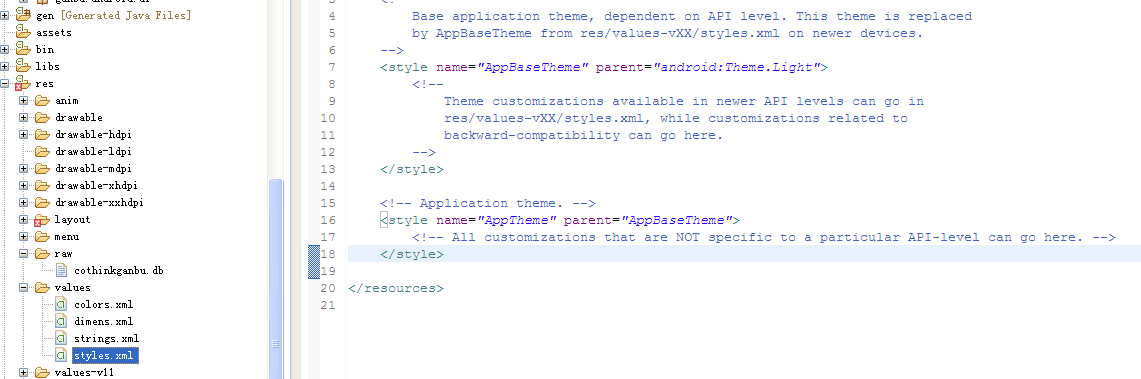Expand the anim folder
1141x379 pixels.
tap(24, 100)
